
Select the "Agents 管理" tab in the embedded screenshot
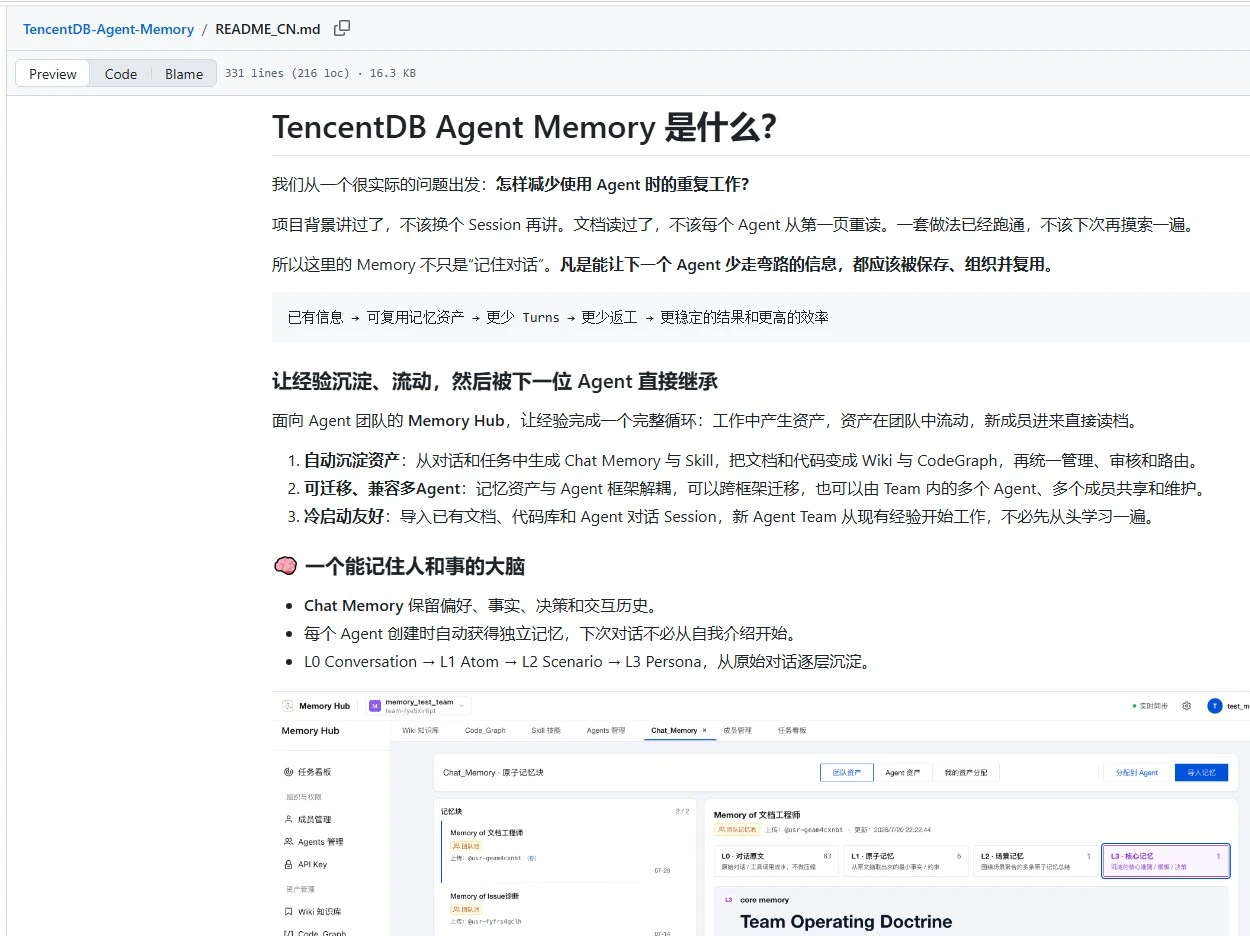coord(606,731)
